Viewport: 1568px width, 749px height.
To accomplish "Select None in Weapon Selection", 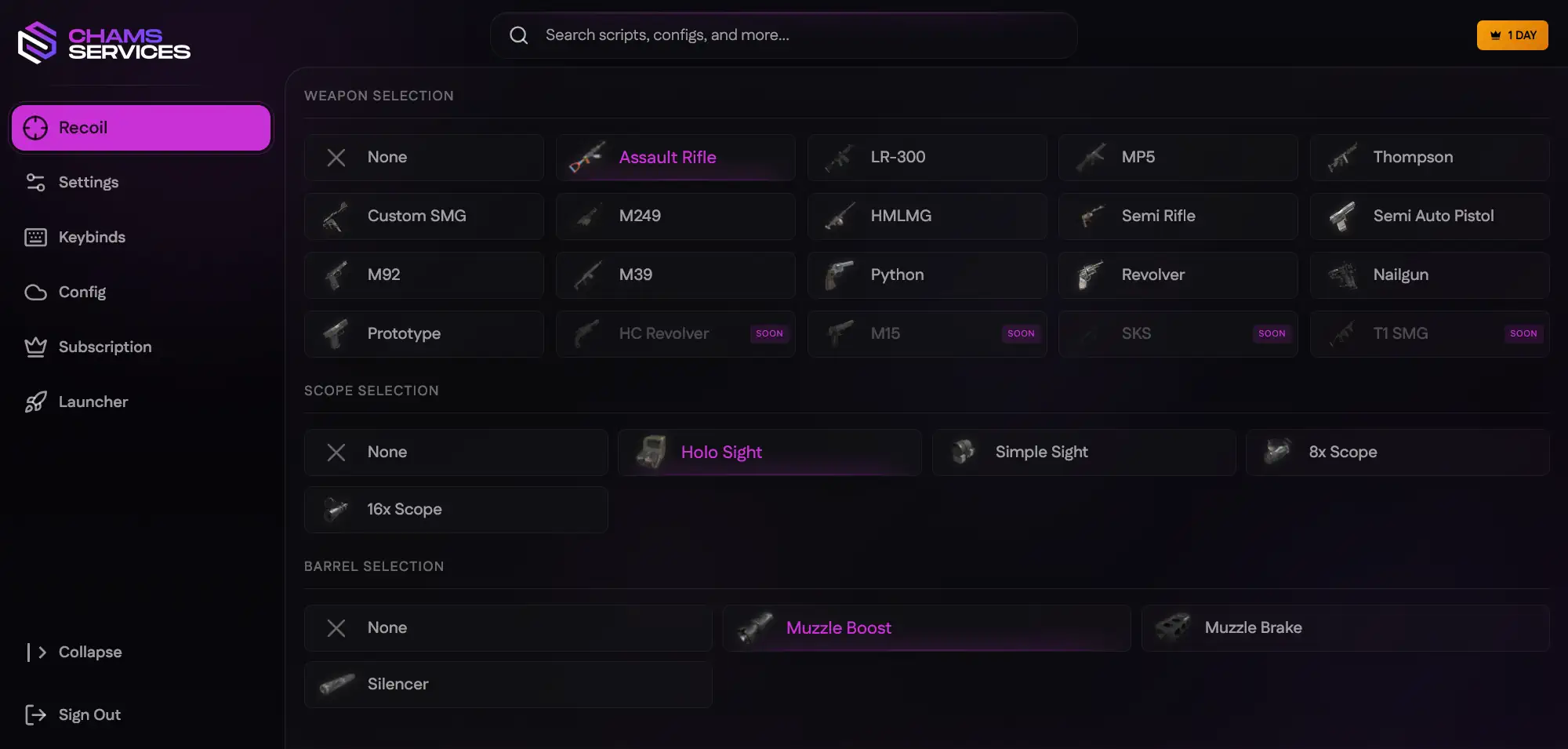I will click(423, 158).
